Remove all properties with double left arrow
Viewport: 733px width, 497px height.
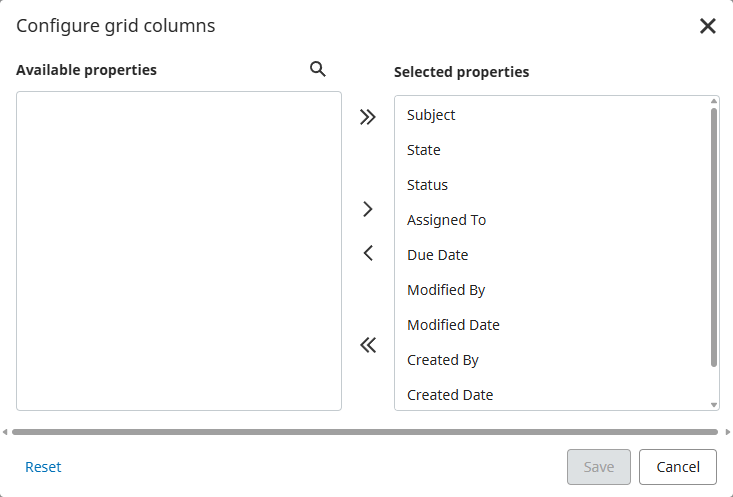(x=368, y=346)
